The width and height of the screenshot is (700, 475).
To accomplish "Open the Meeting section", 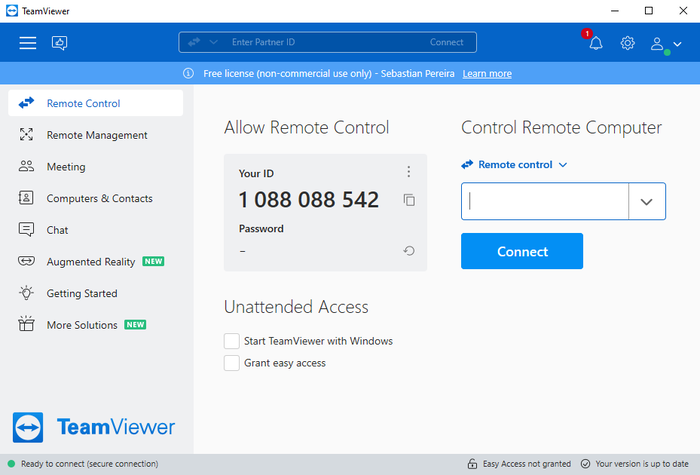I will (66, 167).
